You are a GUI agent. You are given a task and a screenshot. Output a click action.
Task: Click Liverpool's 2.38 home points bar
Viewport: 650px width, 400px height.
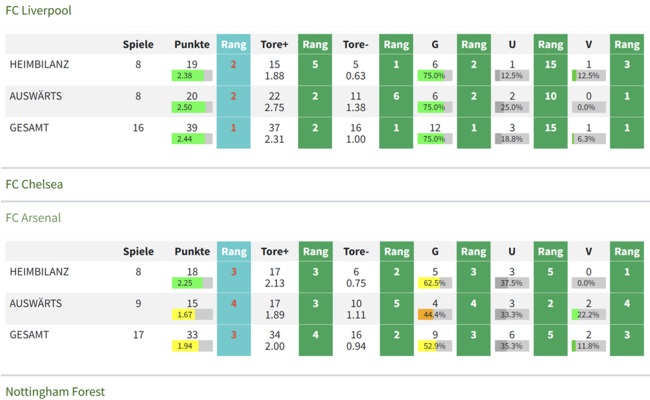coord(191,76)
